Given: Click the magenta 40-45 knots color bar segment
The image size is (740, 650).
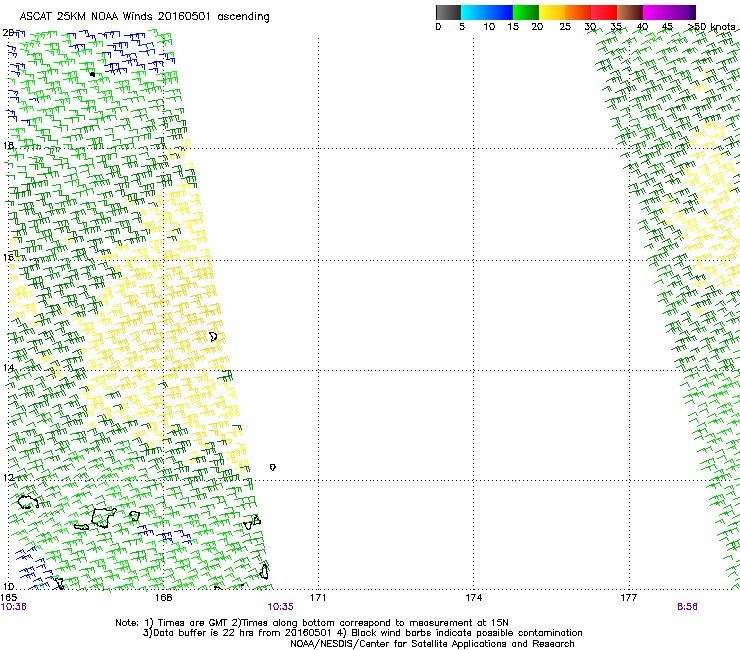Looking at the screenshot, I should click(x=656, y=12).
